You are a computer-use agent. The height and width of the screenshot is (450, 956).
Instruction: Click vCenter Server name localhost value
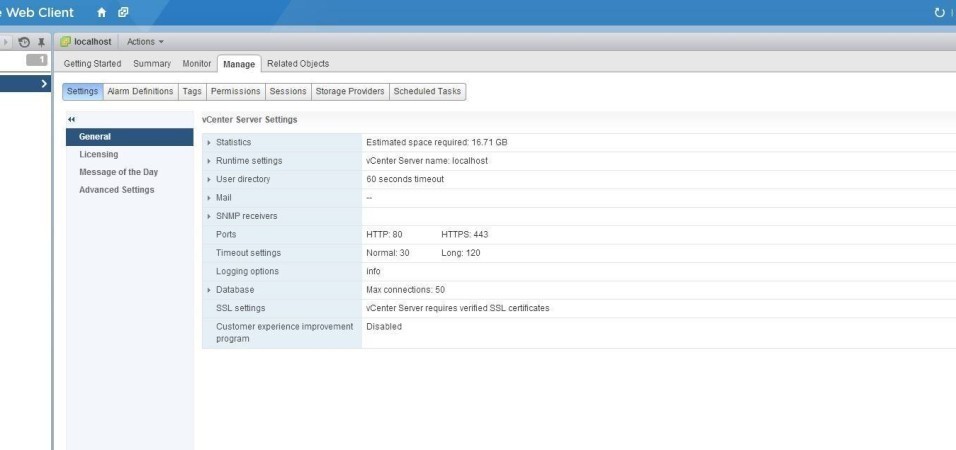click(427, 161)
